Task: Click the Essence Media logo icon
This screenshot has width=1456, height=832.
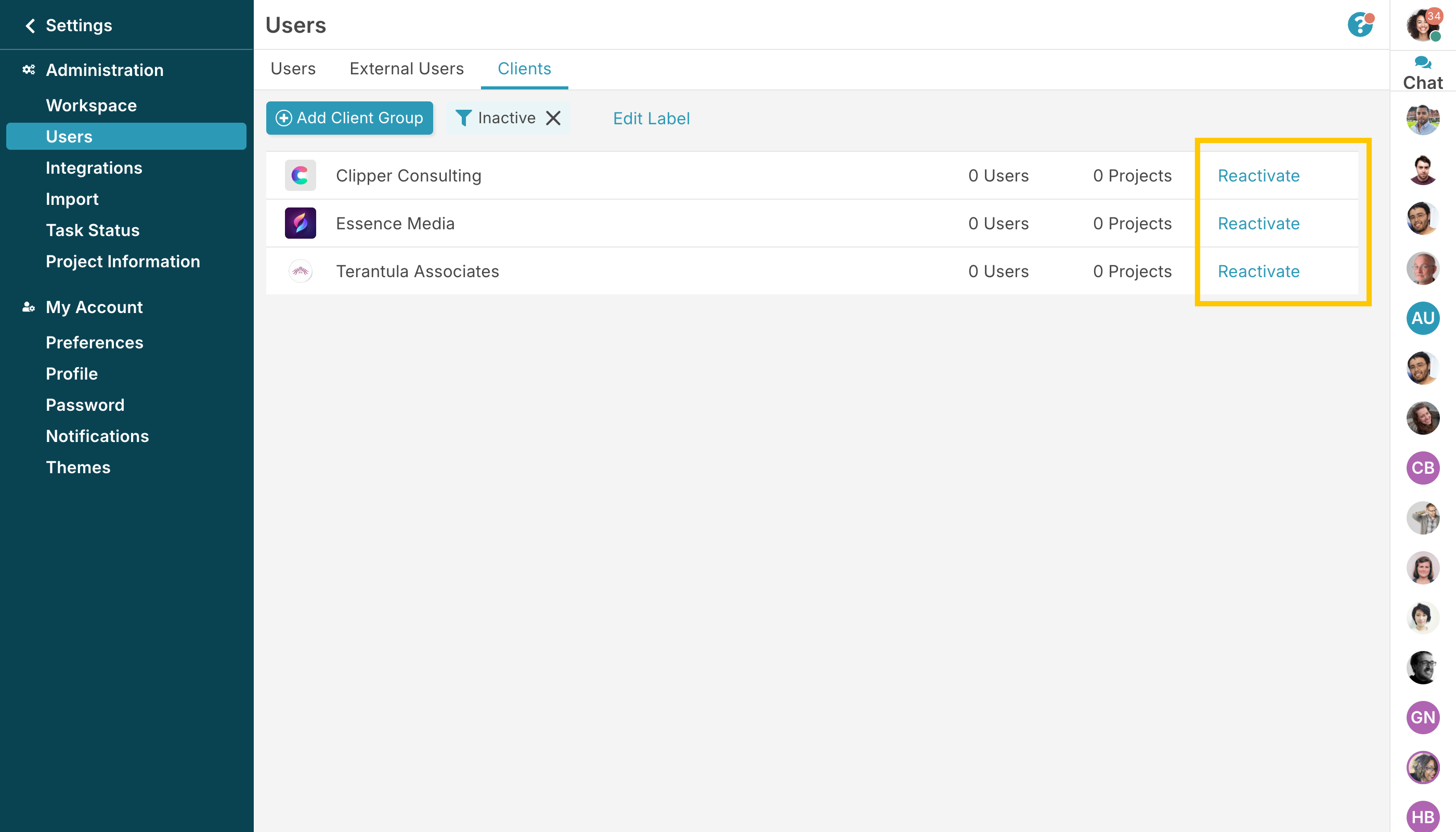Action: pyautogui.click(x=300, y=224)
